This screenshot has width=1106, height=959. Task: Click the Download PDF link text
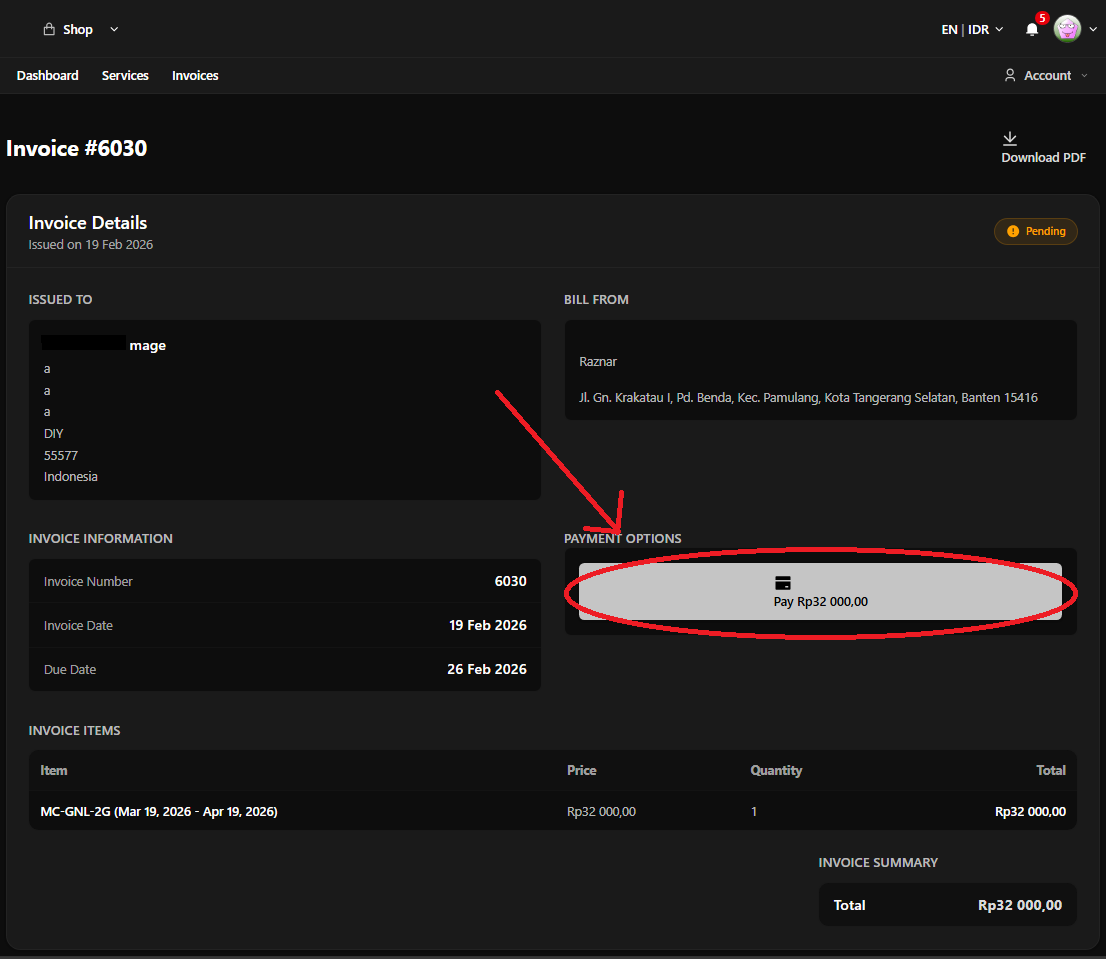tap(1043, 158)
